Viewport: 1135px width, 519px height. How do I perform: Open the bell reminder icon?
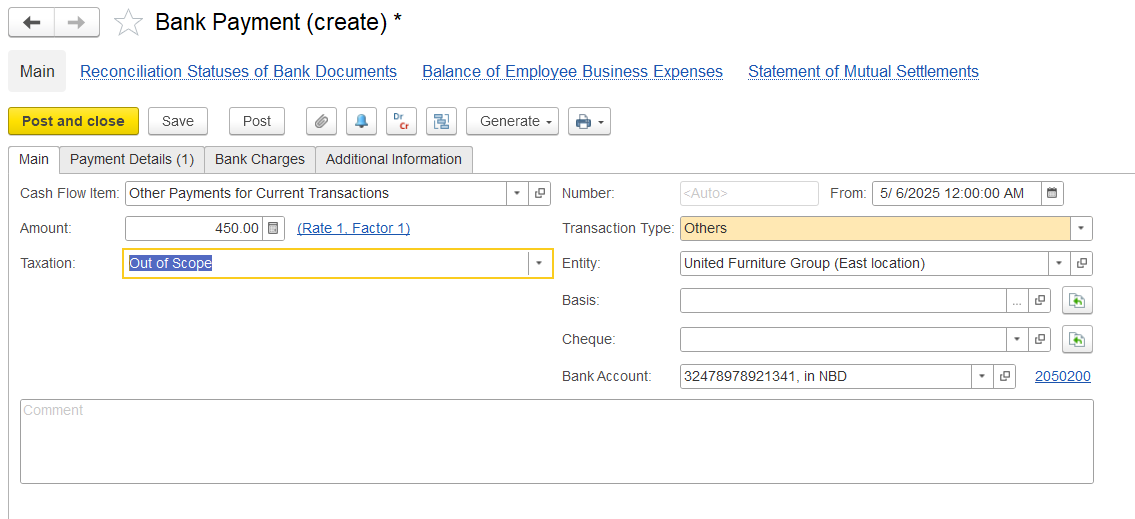pos(361,122)
